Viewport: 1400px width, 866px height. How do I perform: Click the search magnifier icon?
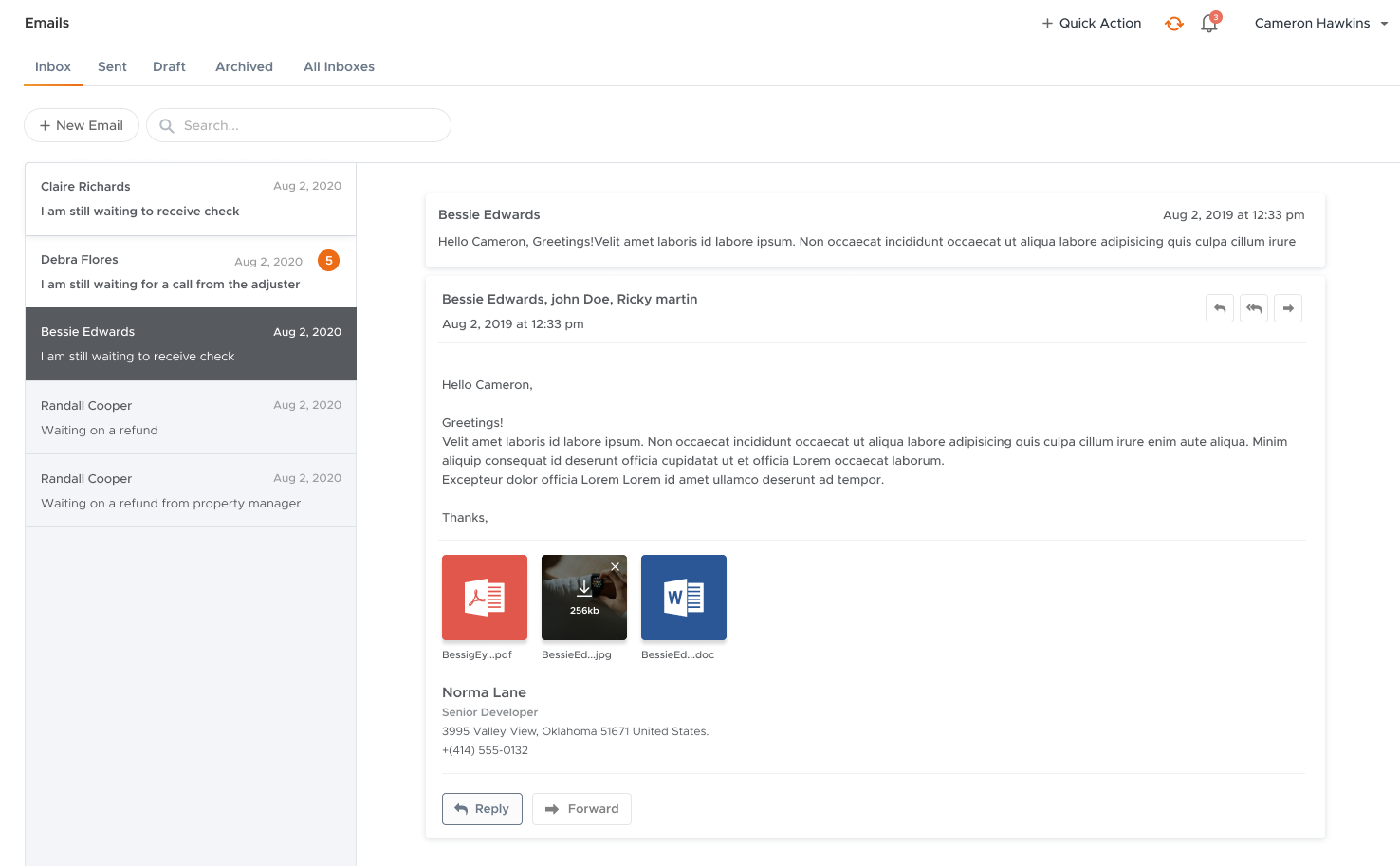point(167,124)
